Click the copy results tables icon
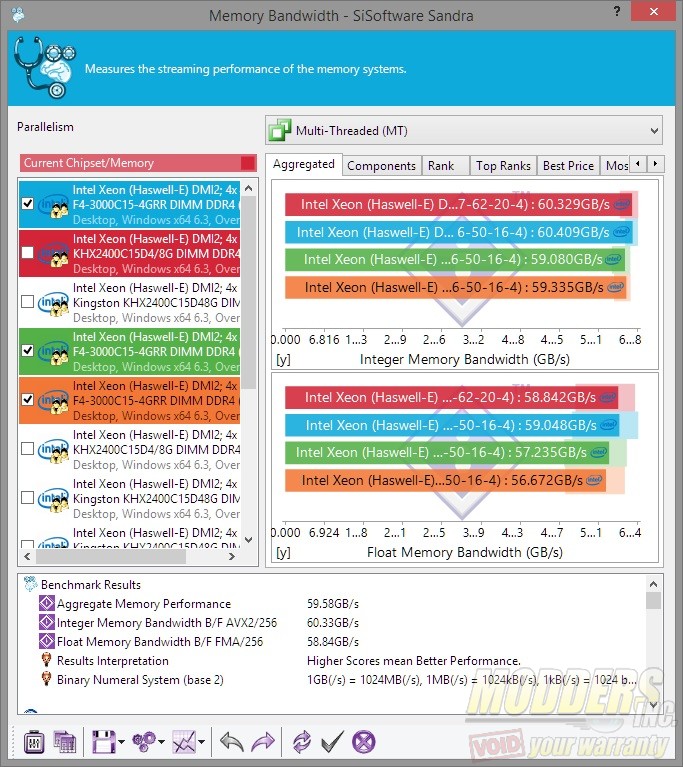683x767 pixels. point(65,743)
